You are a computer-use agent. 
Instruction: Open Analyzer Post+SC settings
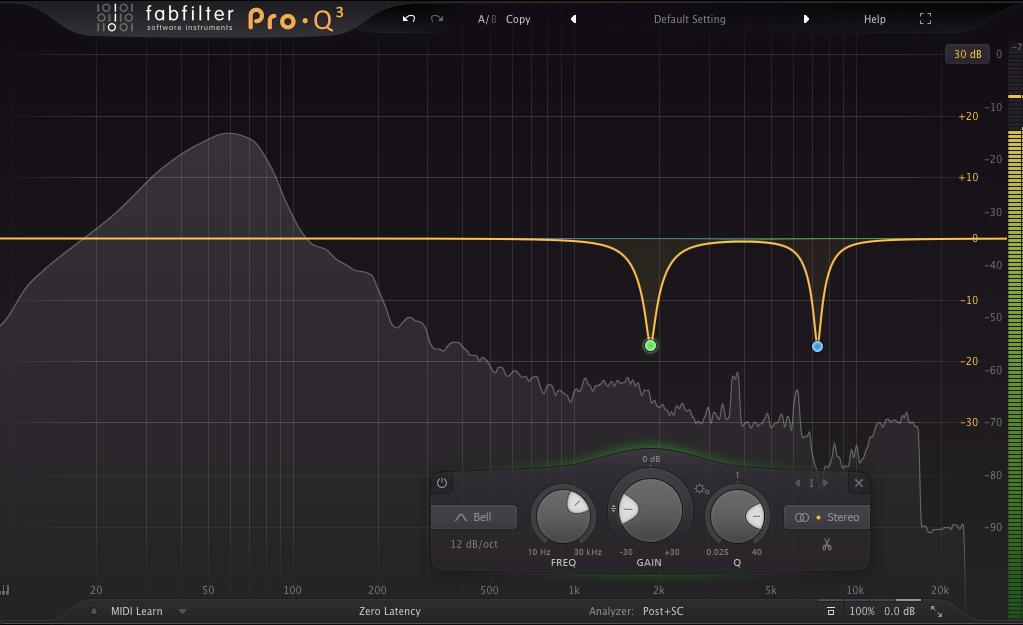tap(663, 611)
